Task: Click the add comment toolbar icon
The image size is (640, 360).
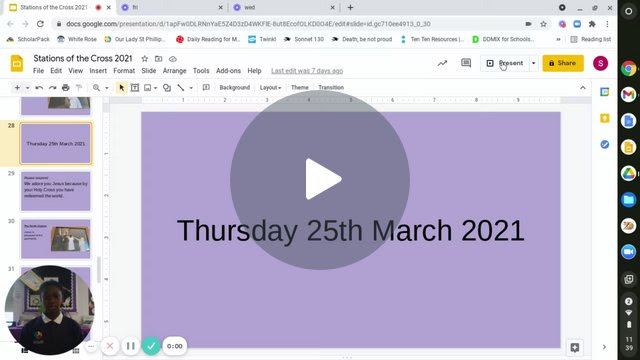Action: coord(206,88)
